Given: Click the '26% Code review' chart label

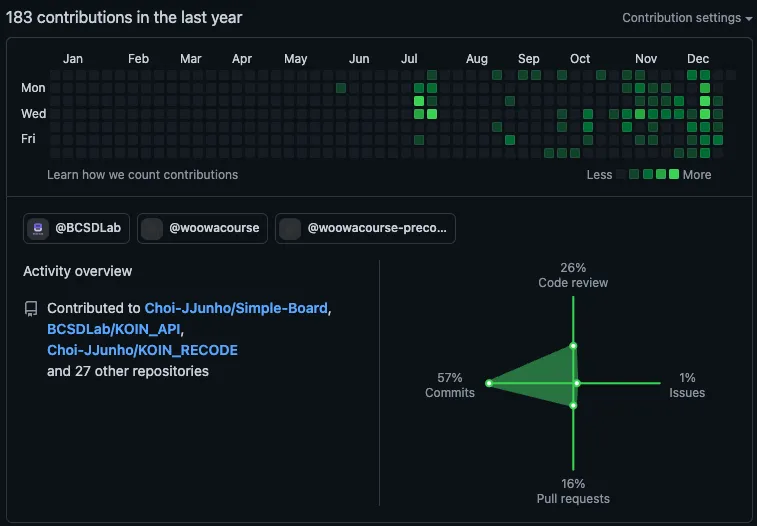Looking at the screenshot, I should coord(573,275).
